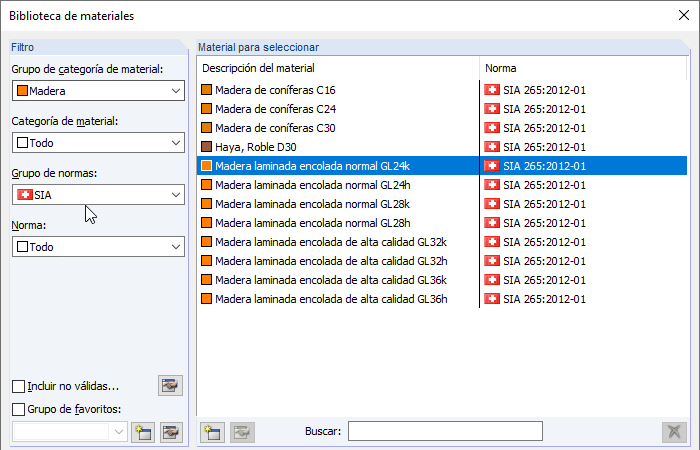
Task: Open the edit favorites group icon
Action: 172,432
